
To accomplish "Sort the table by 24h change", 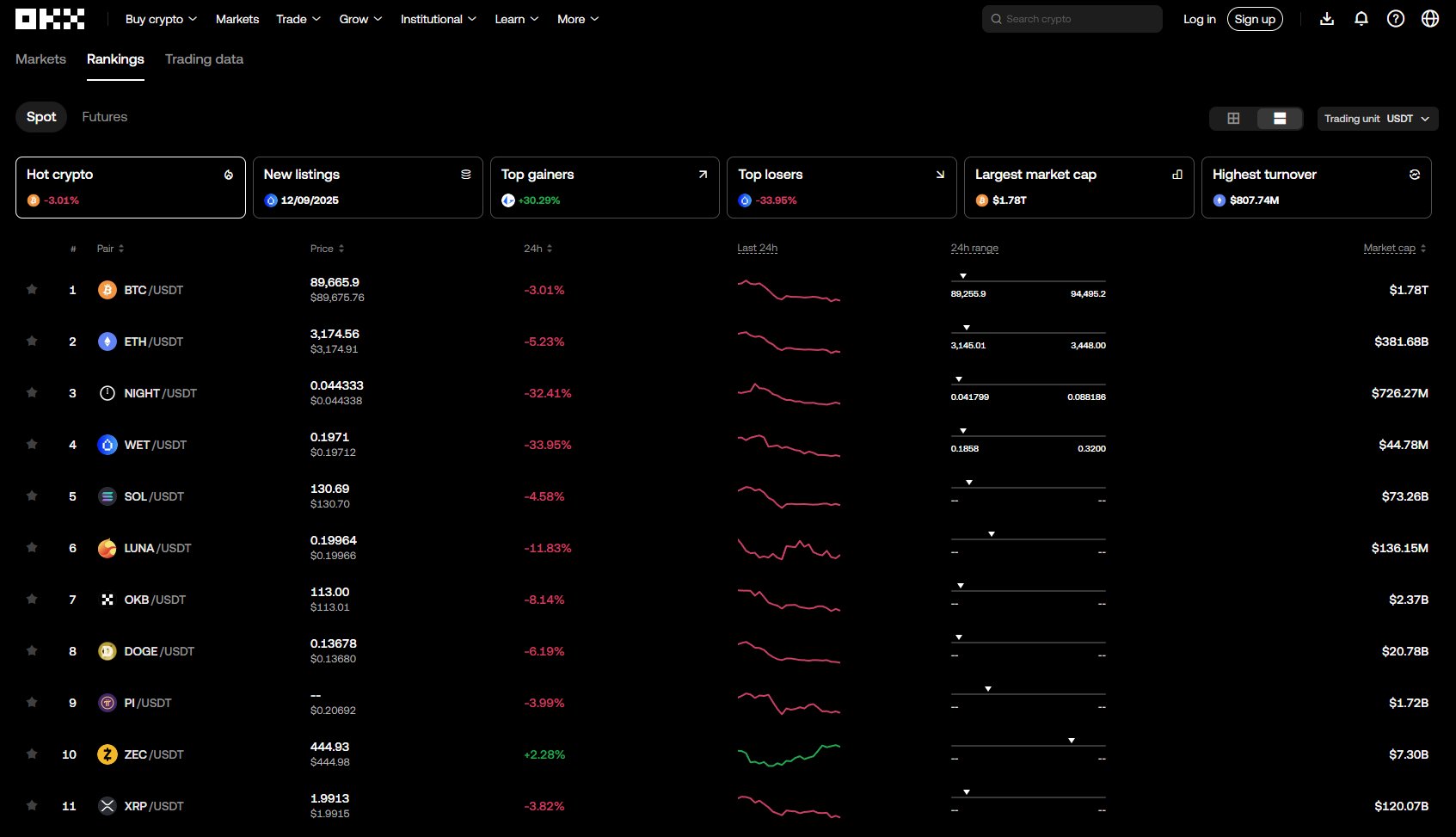I will (x=538, y=249).
